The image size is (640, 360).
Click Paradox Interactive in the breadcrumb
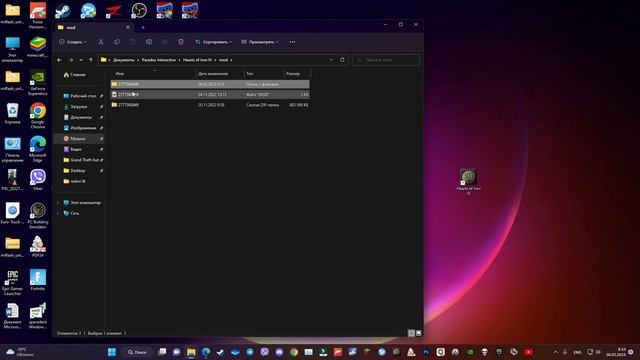click(x=159, y=60)
